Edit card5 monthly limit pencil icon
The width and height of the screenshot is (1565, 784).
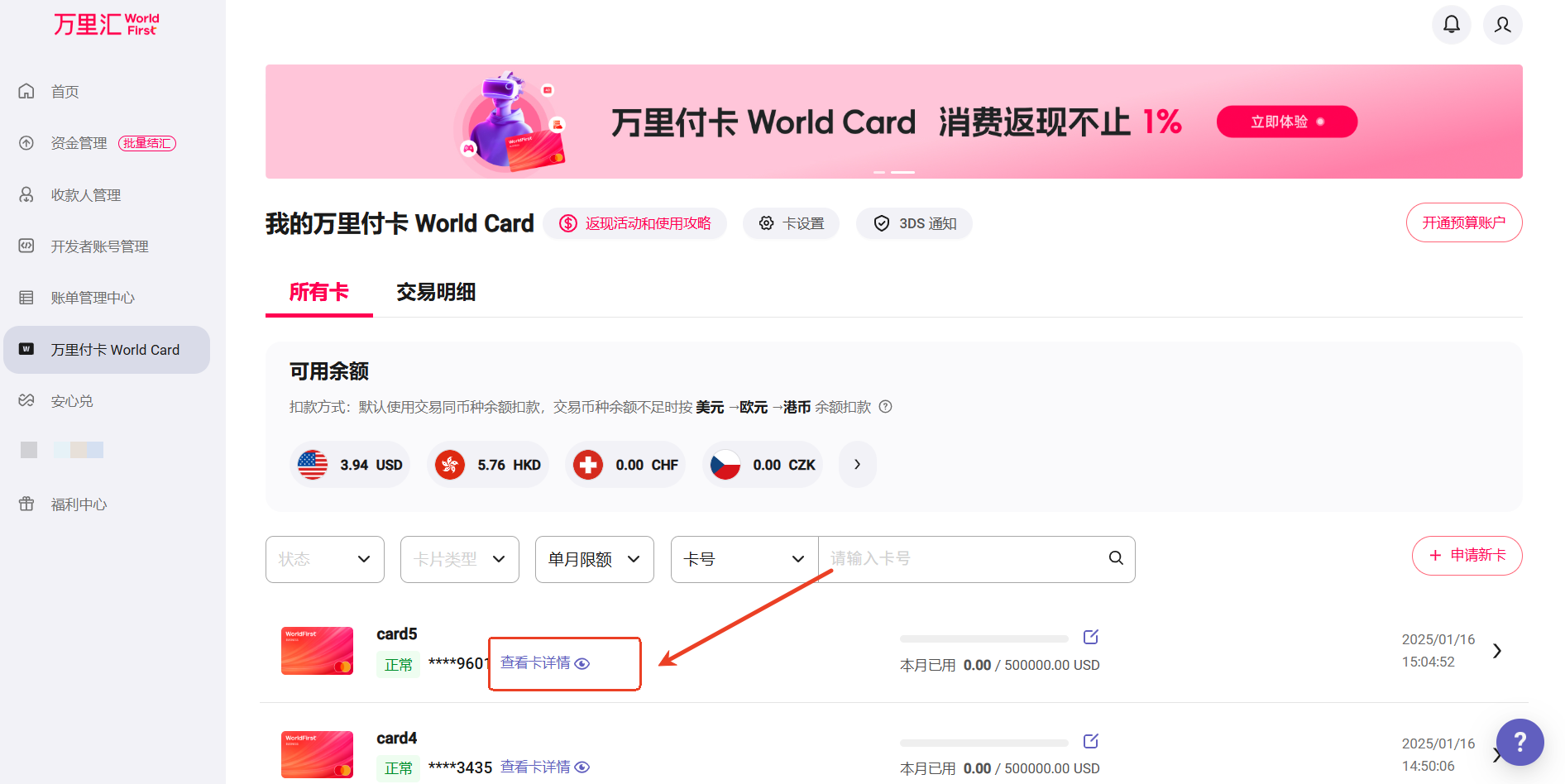tap(1091, 637)
